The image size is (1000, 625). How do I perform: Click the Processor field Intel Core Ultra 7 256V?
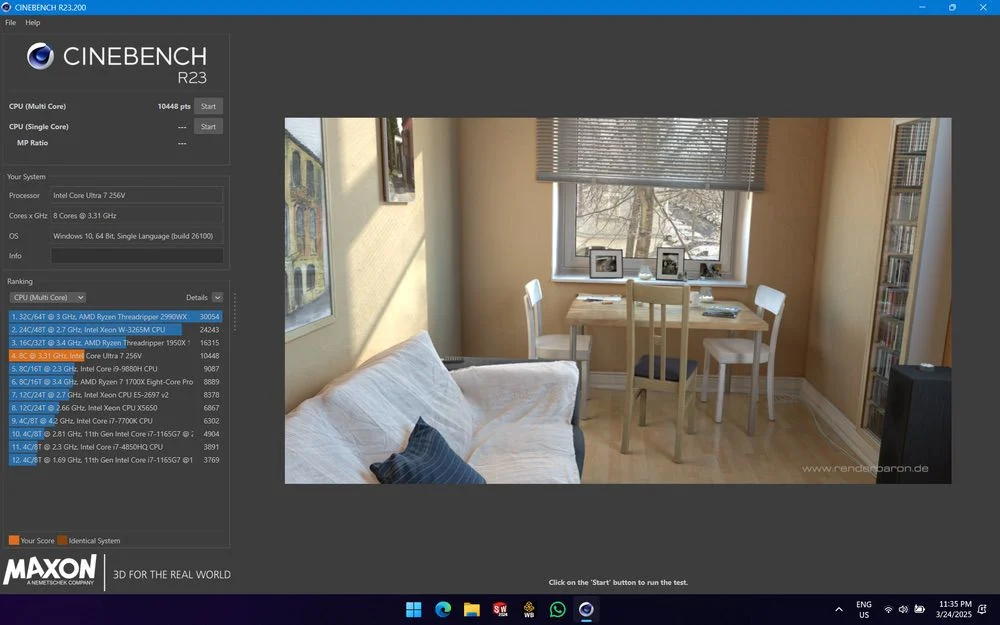pos(137,195)
